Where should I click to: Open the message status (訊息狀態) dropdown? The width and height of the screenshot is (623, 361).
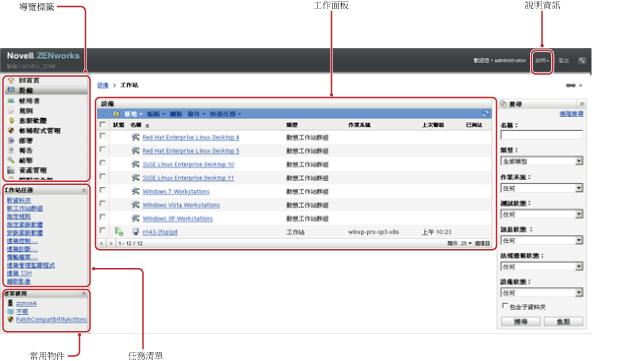pos(542,241)
